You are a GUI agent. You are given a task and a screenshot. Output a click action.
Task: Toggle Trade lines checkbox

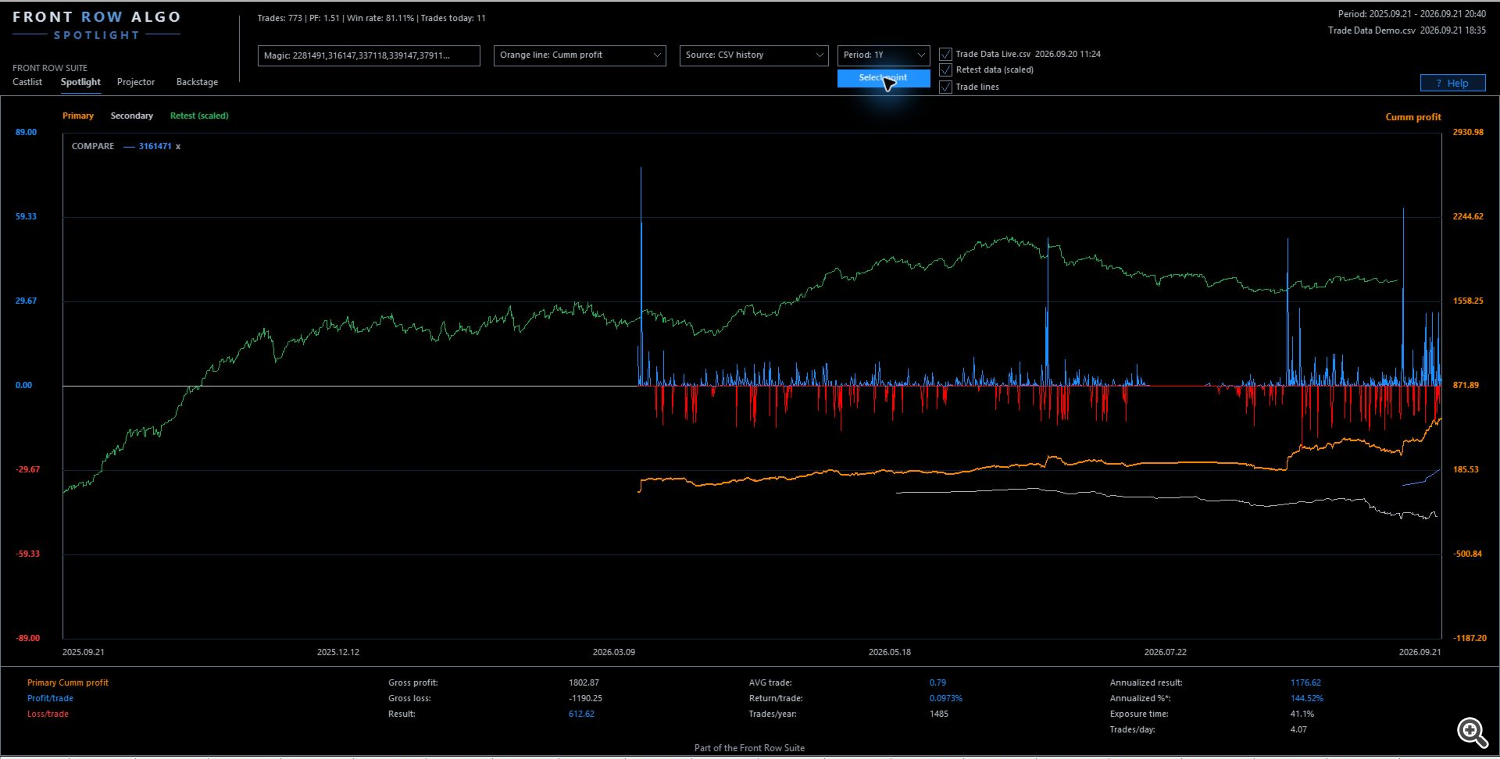click(946, 87)
